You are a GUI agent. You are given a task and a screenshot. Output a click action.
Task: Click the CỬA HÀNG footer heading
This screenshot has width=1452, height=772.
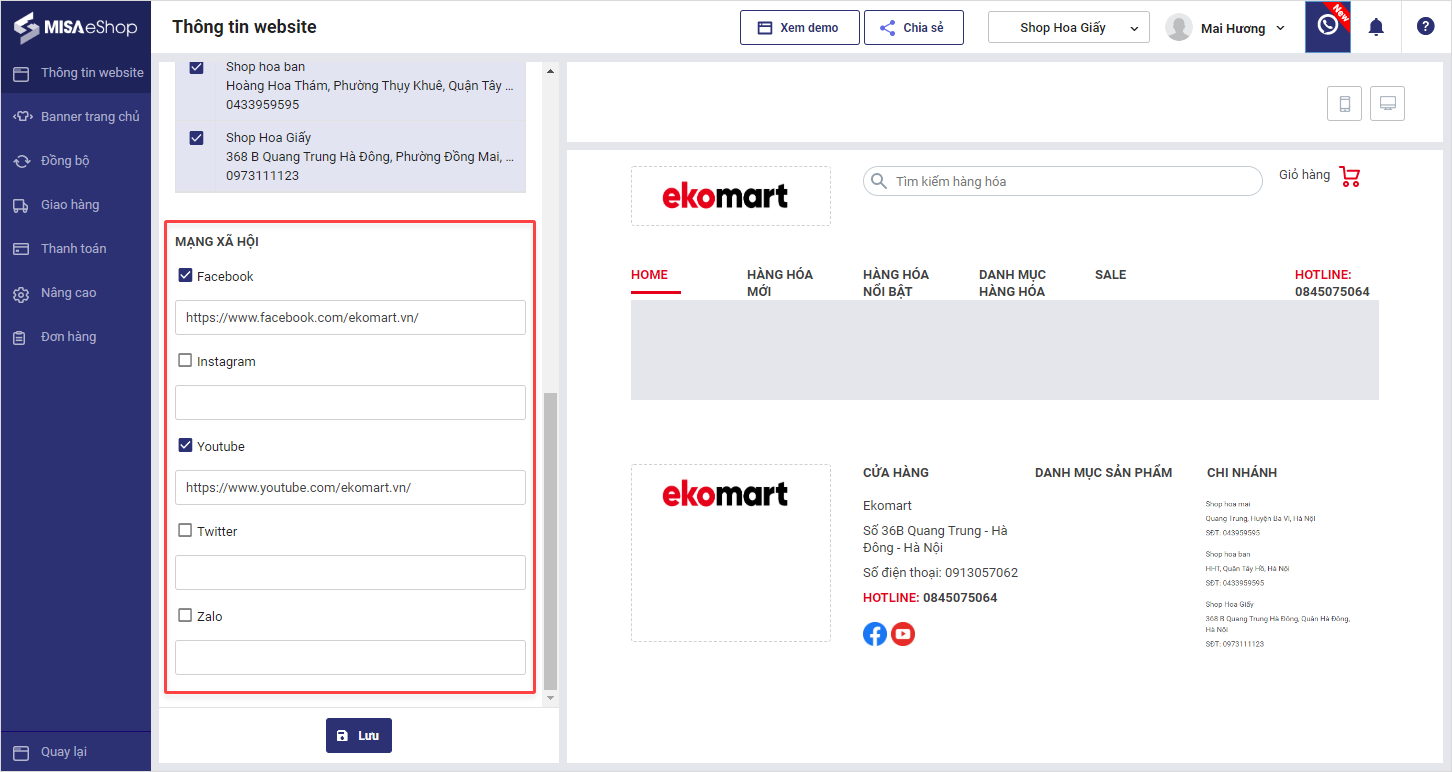coord(896,473)
